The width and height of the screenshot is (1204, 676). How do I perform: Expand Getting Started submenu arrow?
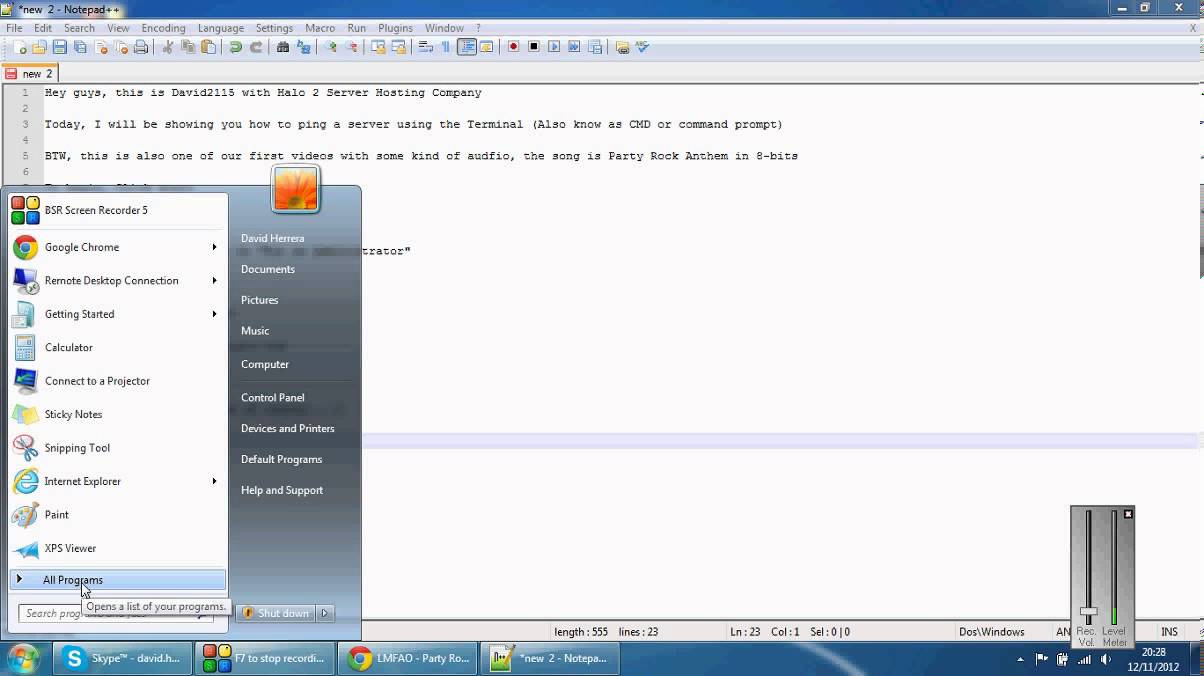pos(214,314)
